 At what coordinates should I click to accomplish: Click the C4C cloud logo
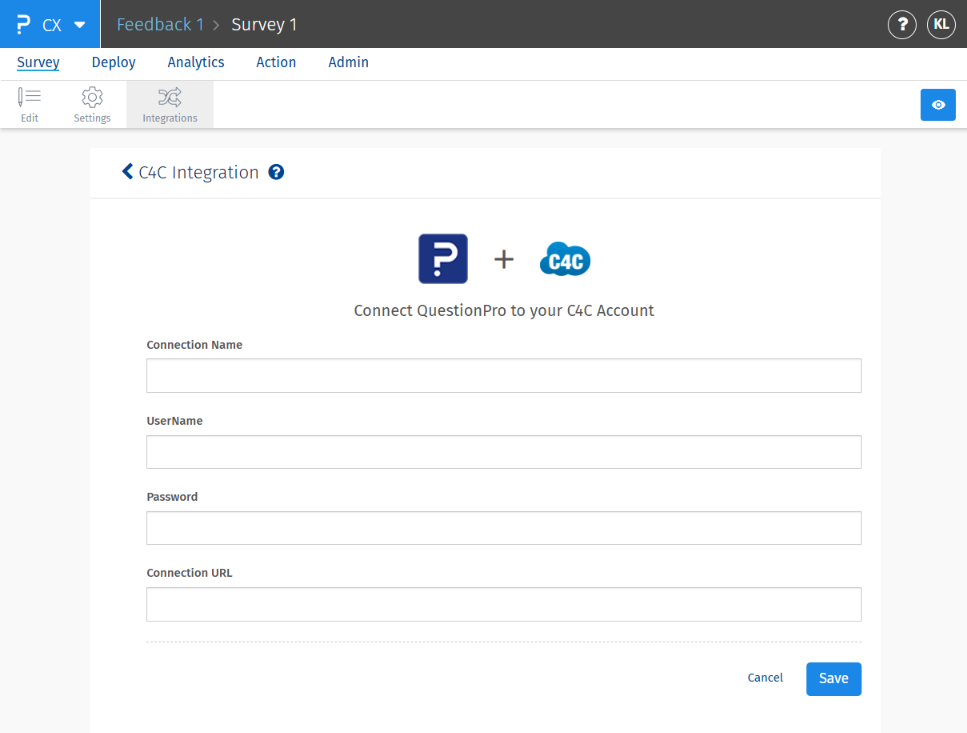click(x=565, y=260)
